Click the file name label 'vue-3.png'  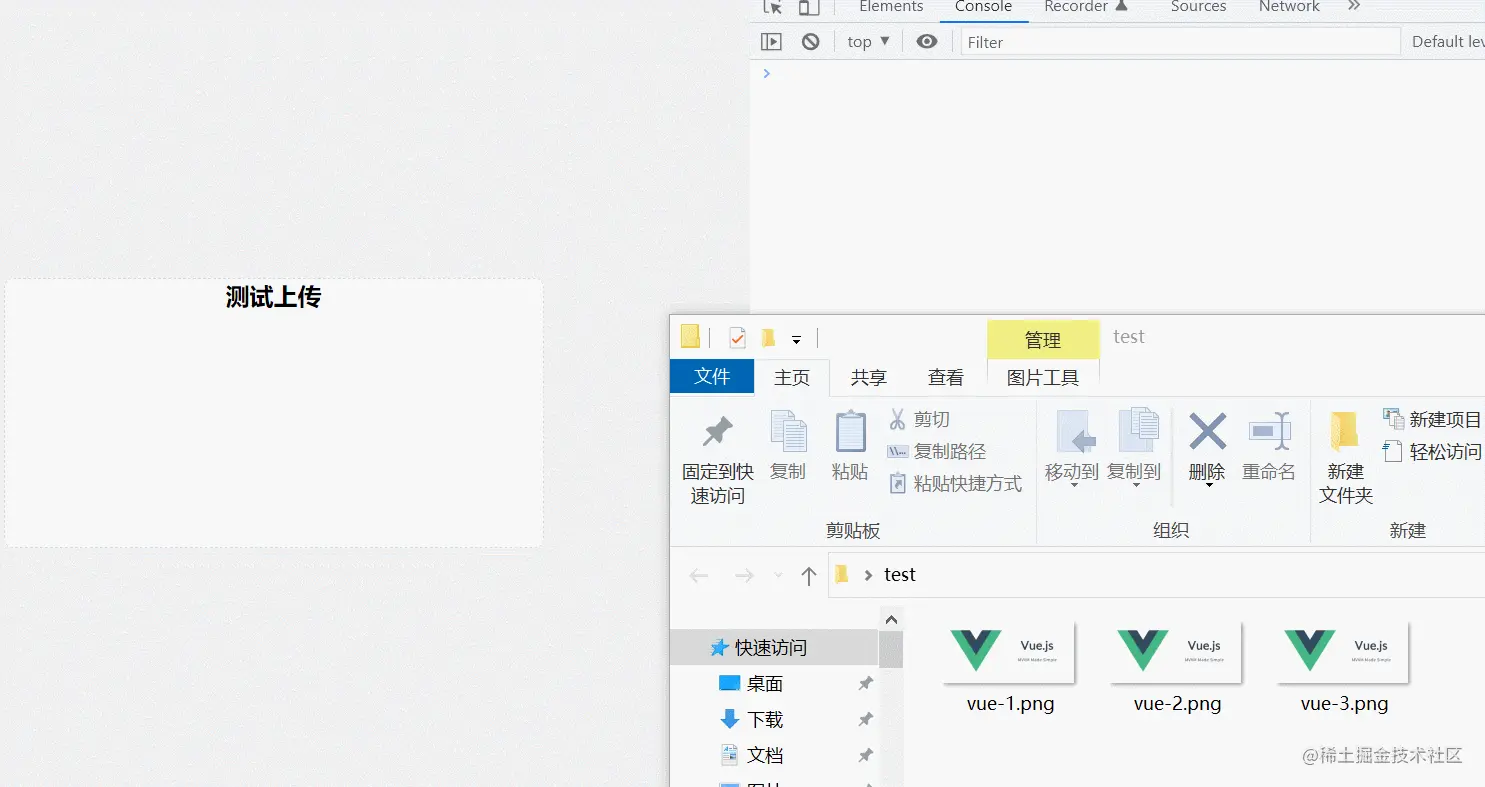point(1344,704)
